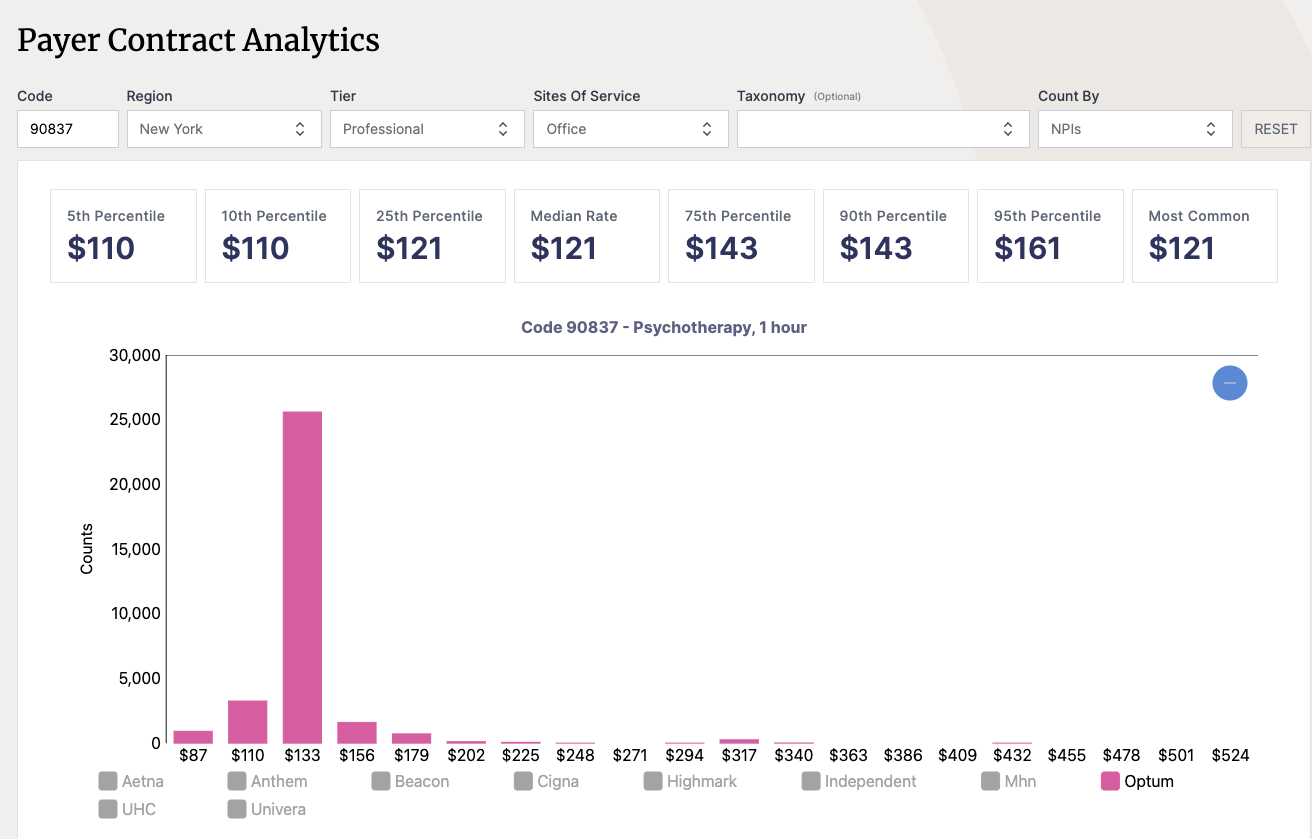Click the blue zoom-out minus icon

click(1229, 383)
